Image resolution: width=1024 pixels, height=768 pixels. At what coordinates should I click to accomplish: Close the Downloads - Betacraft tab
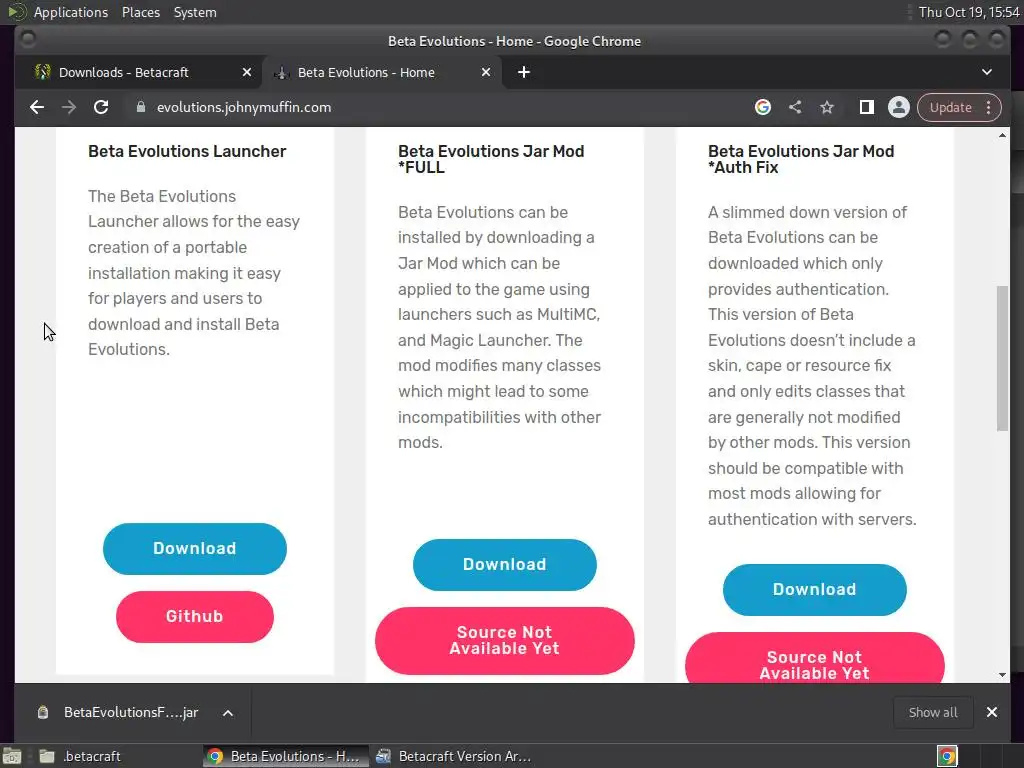tap(246, 72)
